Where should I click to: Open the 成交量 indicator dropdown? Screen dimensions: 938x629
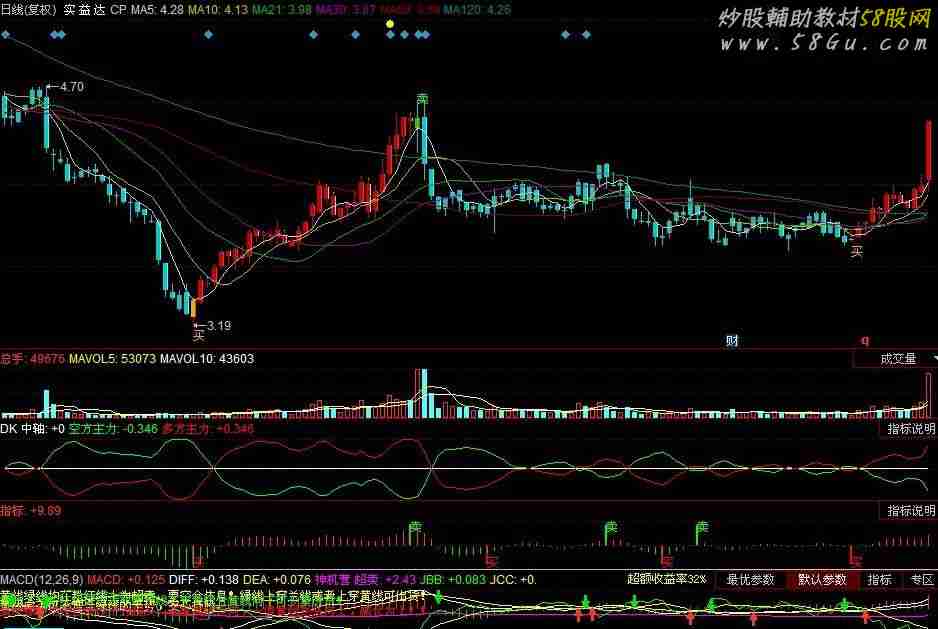(x=896, y=359)
